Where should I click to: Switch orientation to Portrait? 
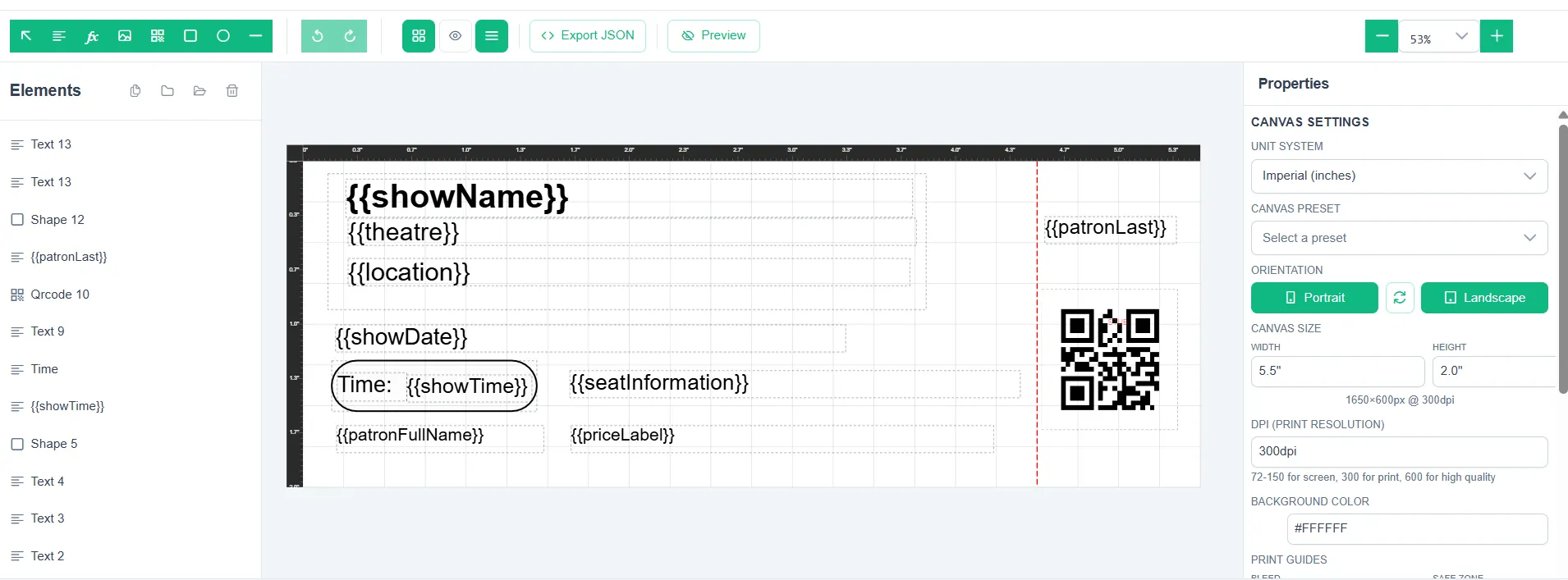[x=1314, y=298]
